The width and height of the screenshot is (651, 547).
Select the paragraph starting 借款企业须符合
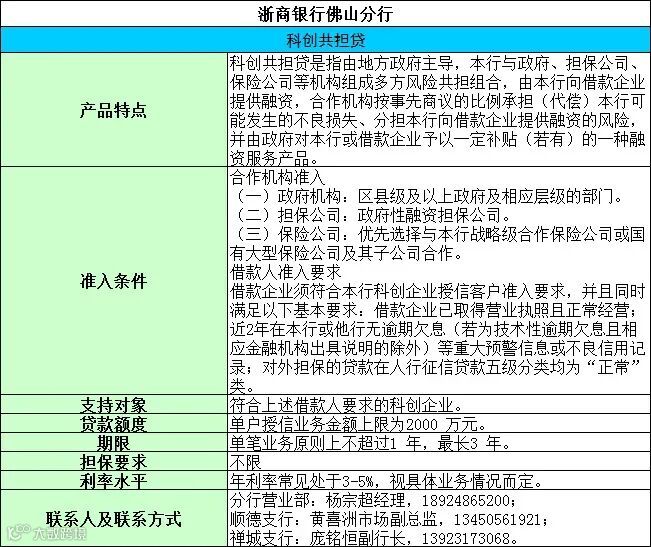click(x=438, y=339)
